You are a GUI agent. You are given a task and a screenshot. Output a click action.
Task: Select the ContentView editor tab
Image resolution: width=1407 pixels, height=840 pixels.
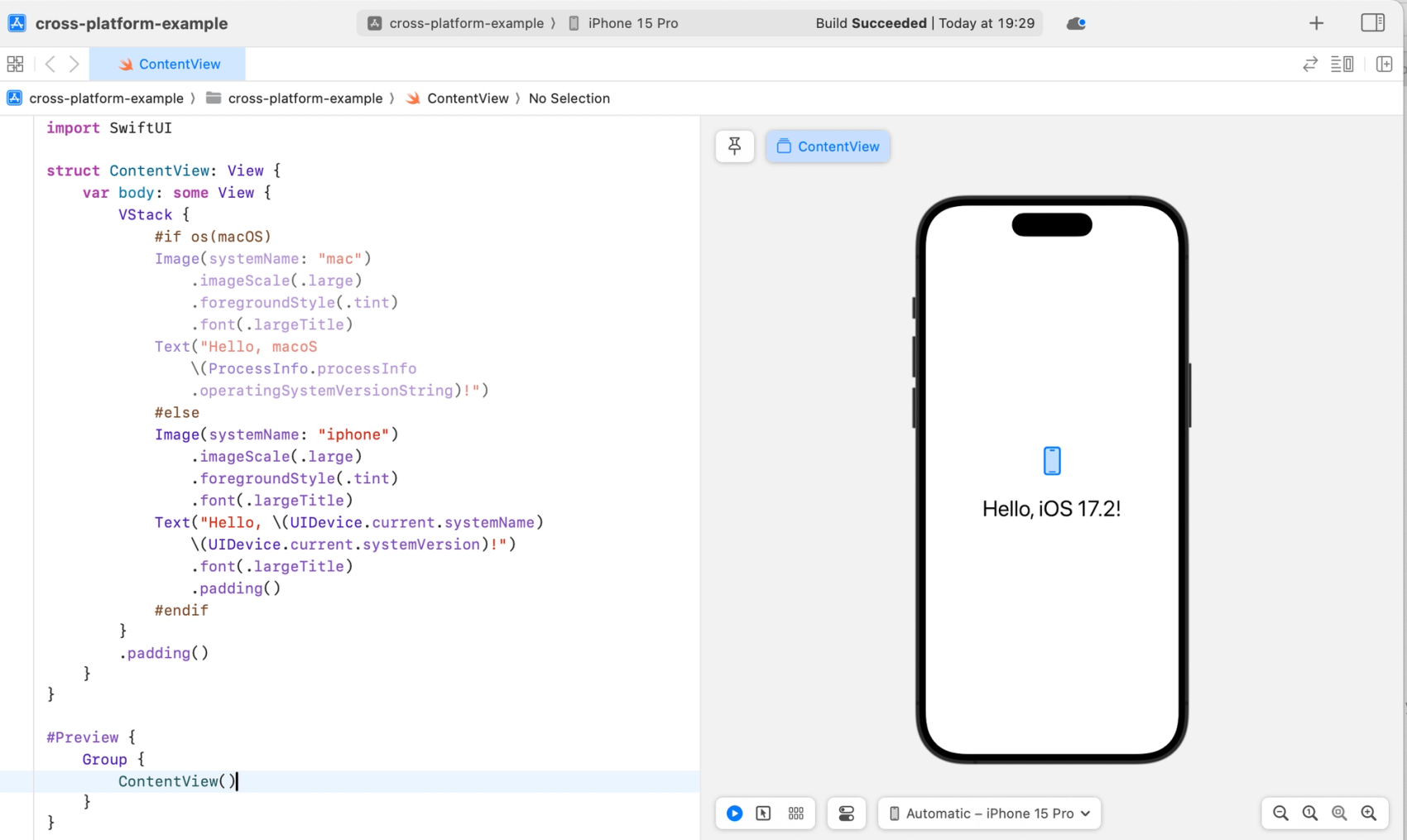pos(167,64)
